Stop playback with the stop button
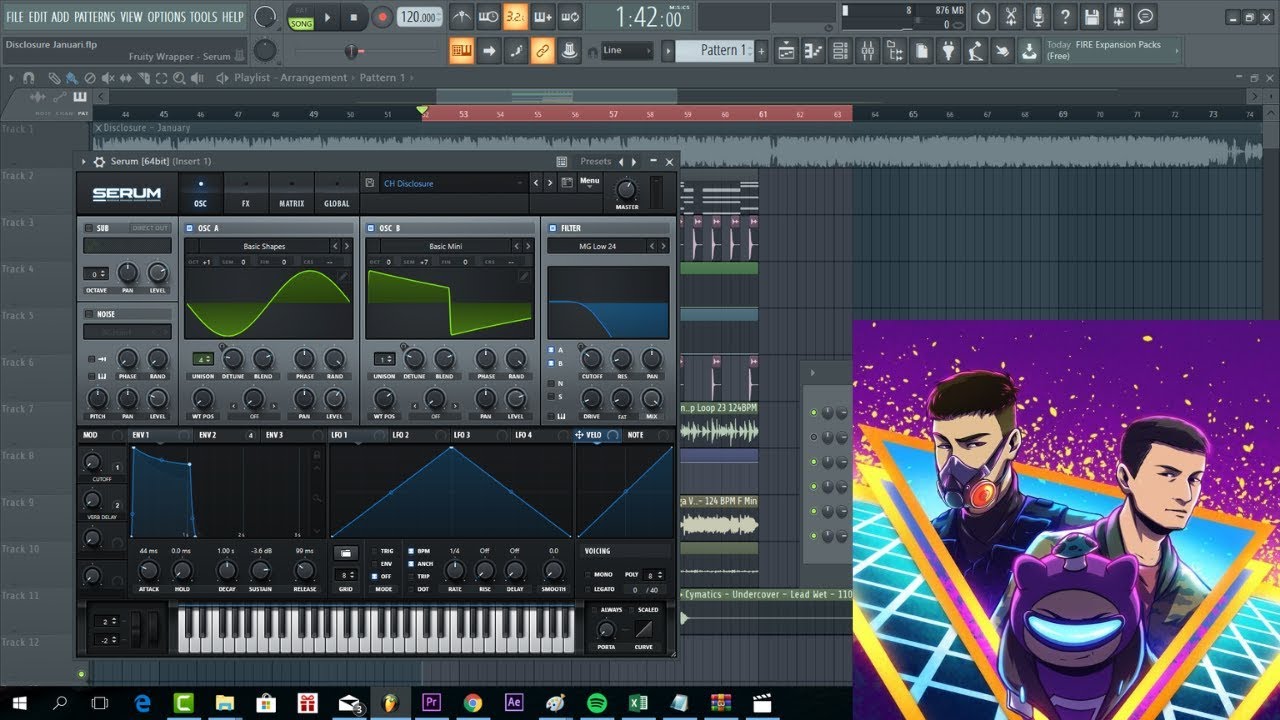1280x720 pixels. tap(354, 17)
